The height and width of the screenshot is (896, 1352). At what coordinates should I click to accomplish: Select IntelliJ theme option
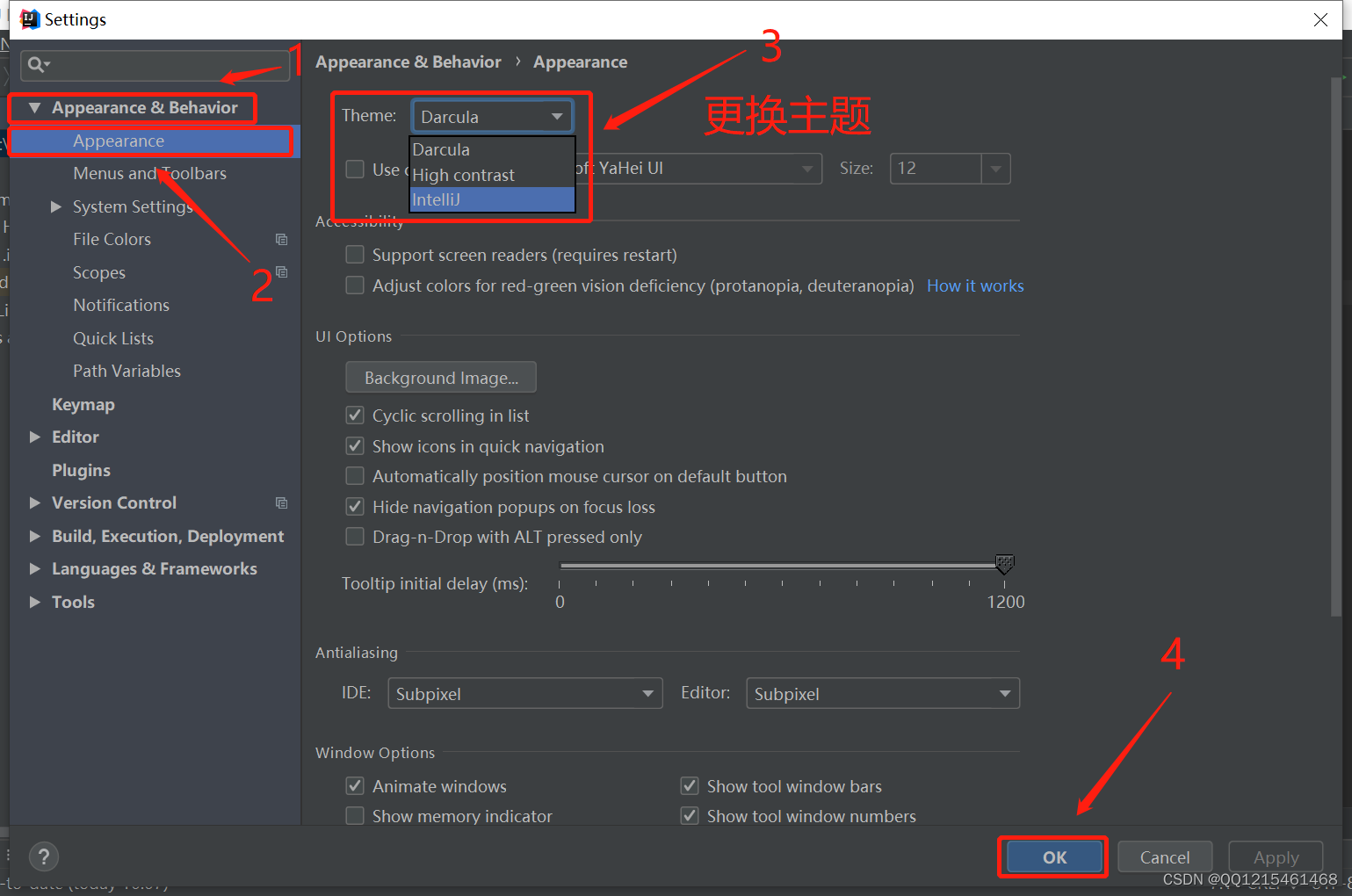click(x=492, y=199)
